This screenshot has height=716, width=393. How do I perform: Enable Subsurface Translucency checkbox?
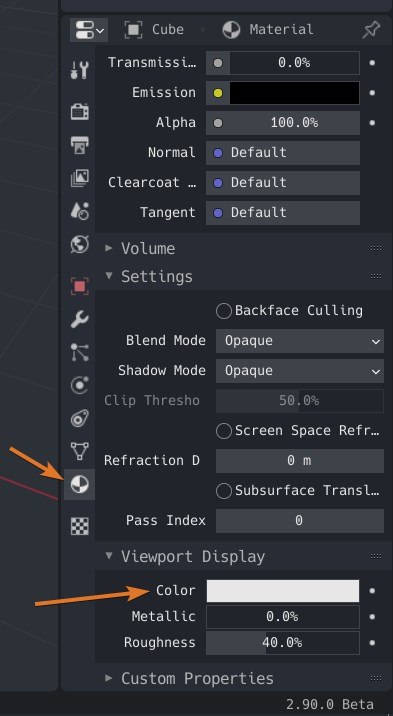(x=224, y=491)
